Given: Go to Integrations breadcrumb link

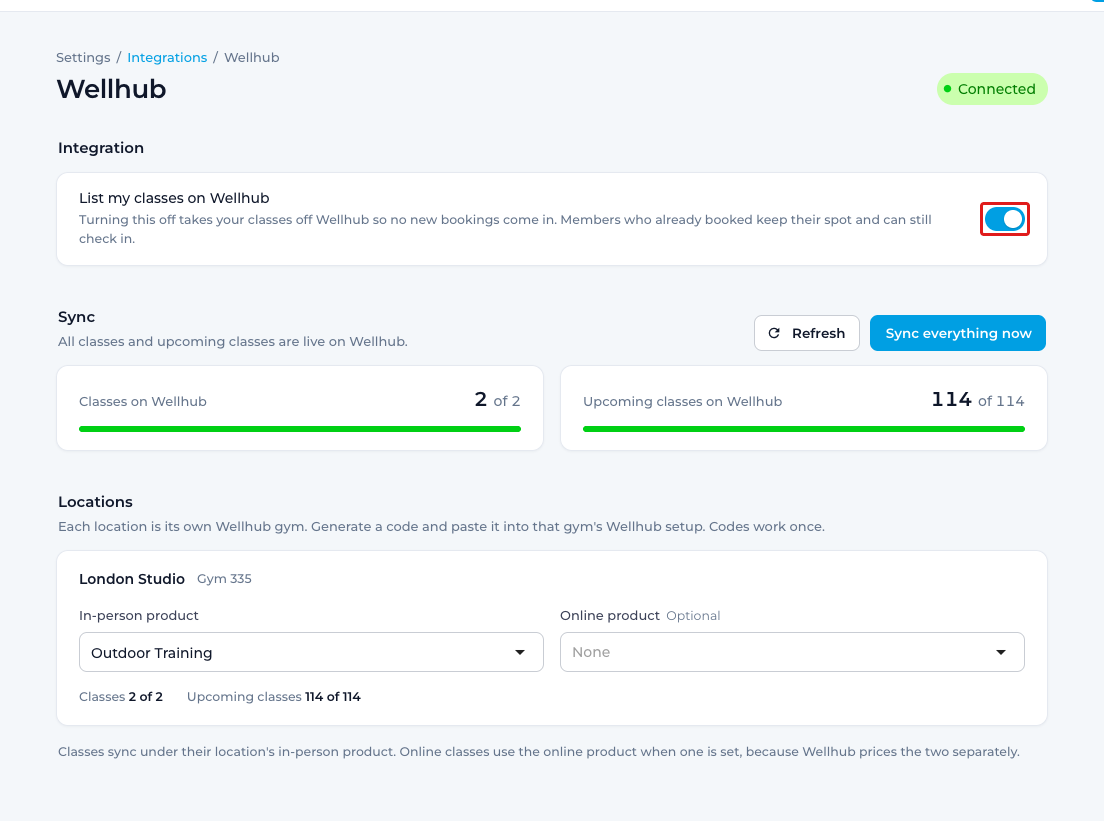Looking at the screenshot, I should 167,58.
